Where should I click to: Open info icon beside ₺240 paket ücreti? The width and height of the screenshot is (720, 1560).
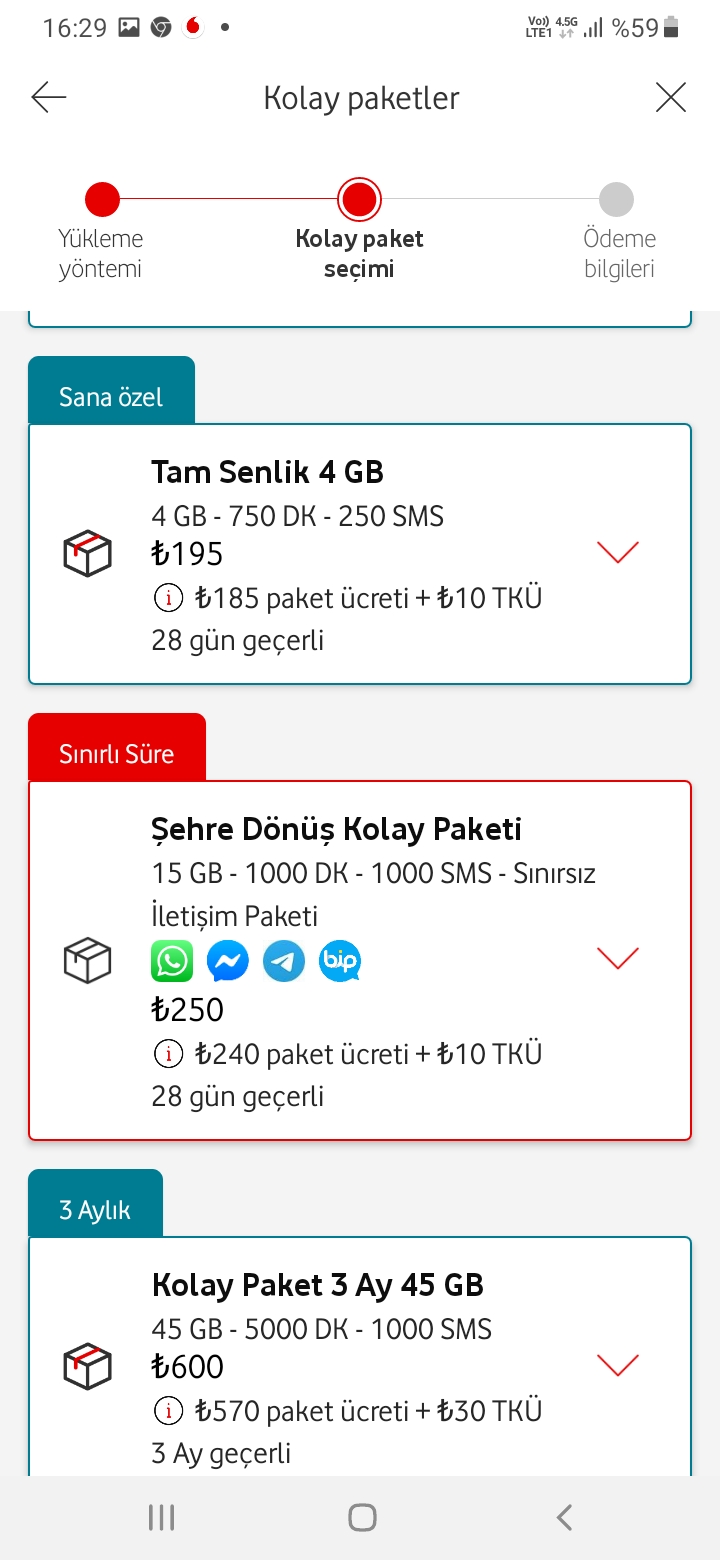tap(168, 1054)
